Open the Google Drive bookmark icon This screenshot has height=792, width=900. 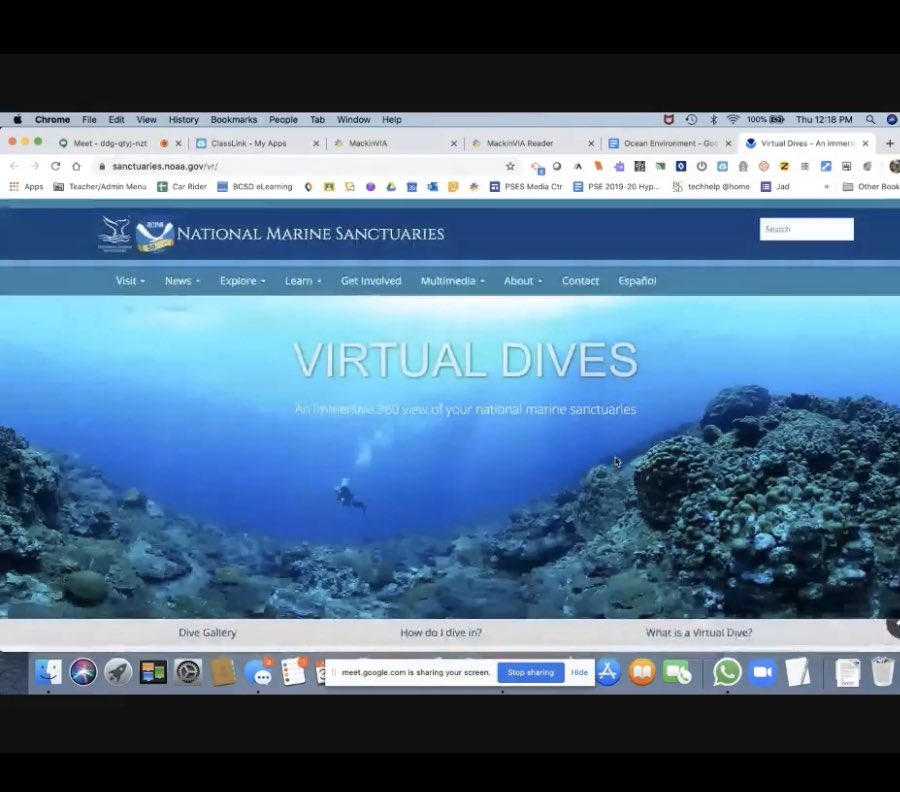tap(391, 187)
